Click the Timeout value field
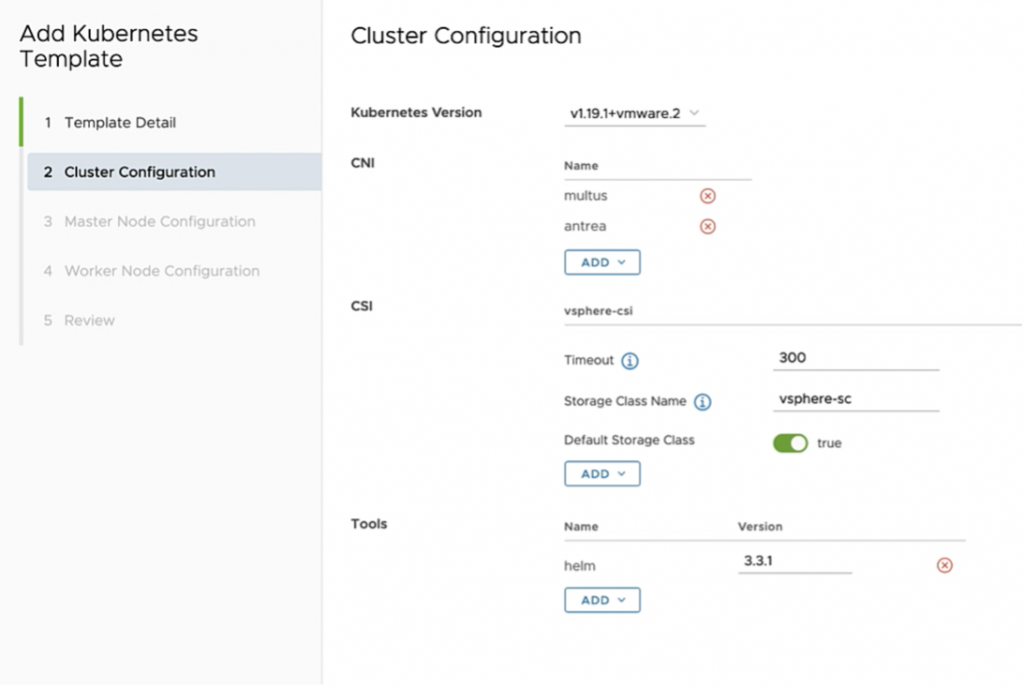Viewport: 1024px width, 687px height. (x=856, y=358)
